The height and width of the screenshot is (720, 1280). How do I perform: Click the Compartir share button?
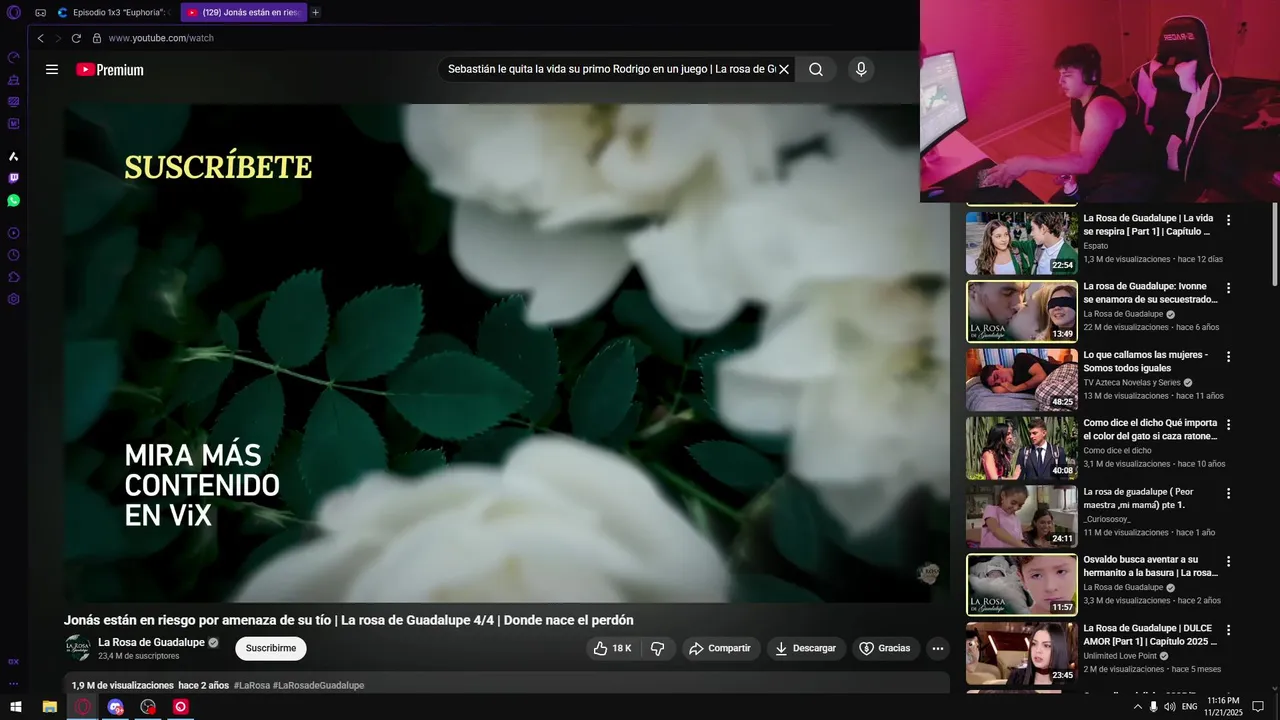[721, 648]
